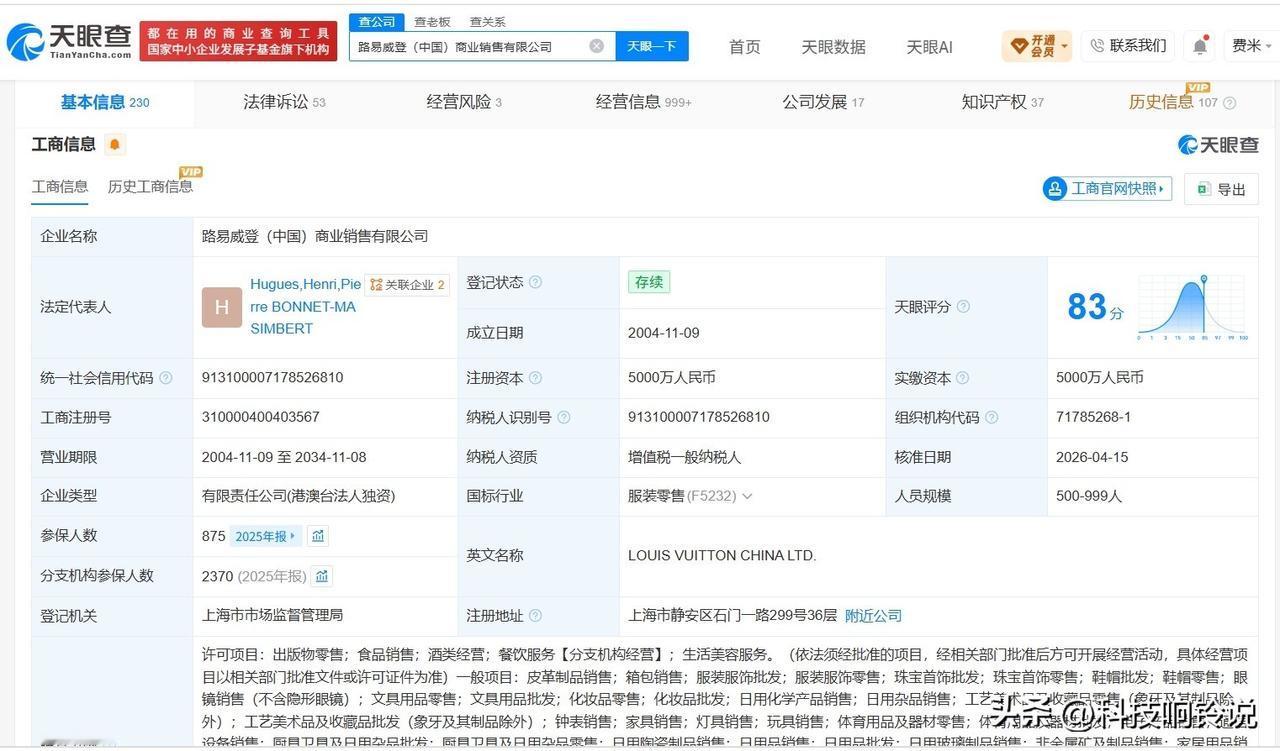Click the red 都在用的商业查询工具 banner
The width and height of the screenshot is (1280, 751).
(x=238, y=41)
